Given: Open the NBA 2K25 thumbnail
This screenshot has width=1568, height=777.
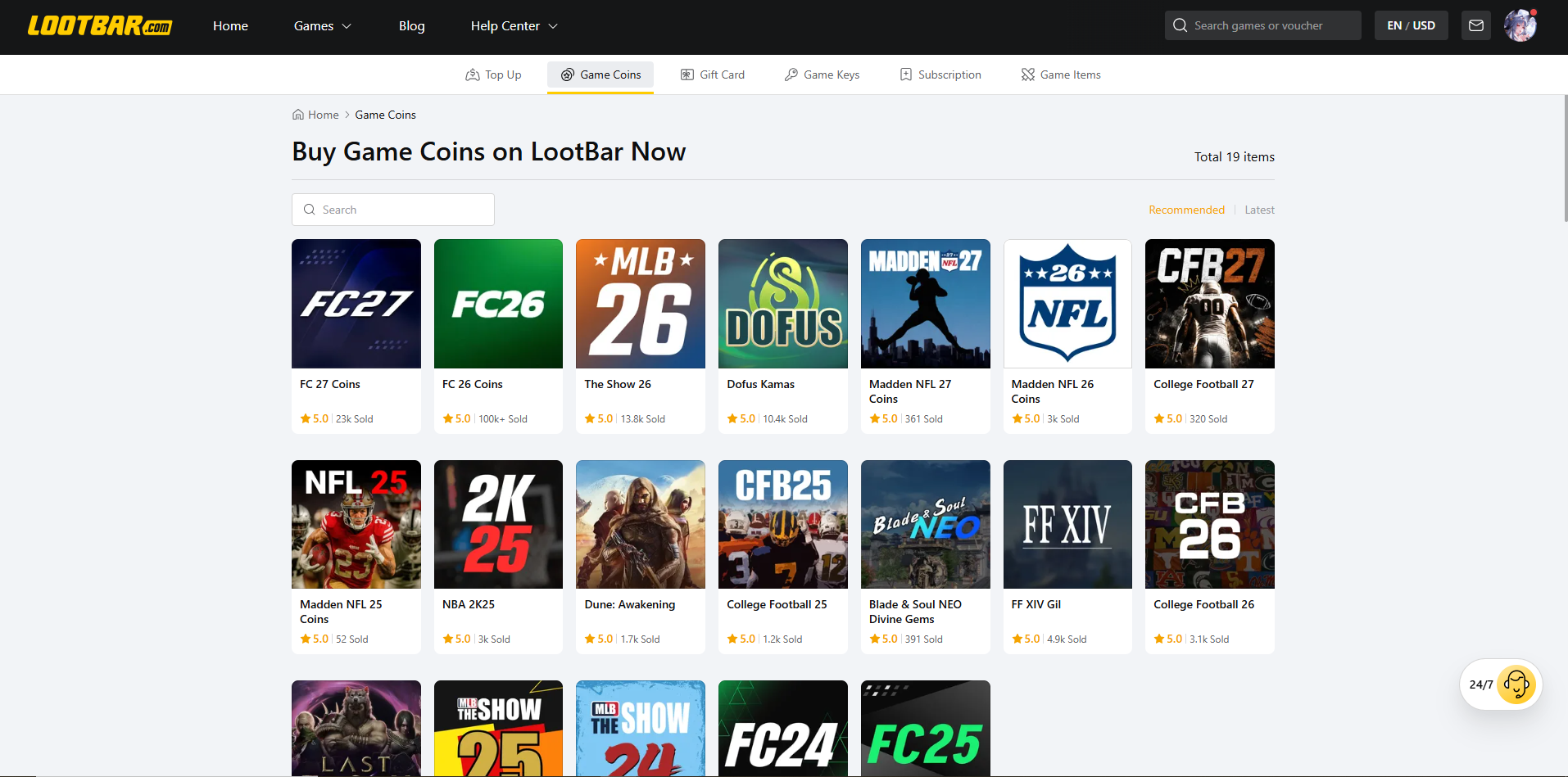Looking at the screenshot, I should coord(498,524).
